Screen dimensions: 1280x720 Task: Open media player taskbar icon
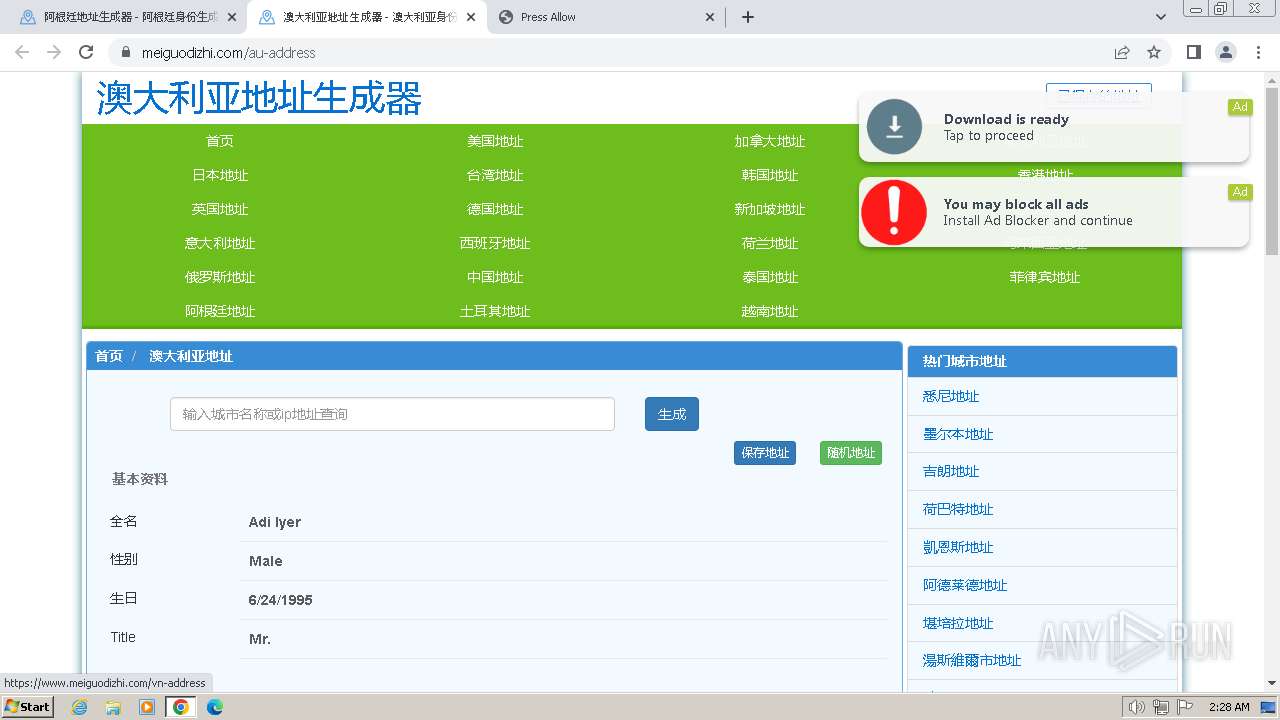(x=147, y=707)
